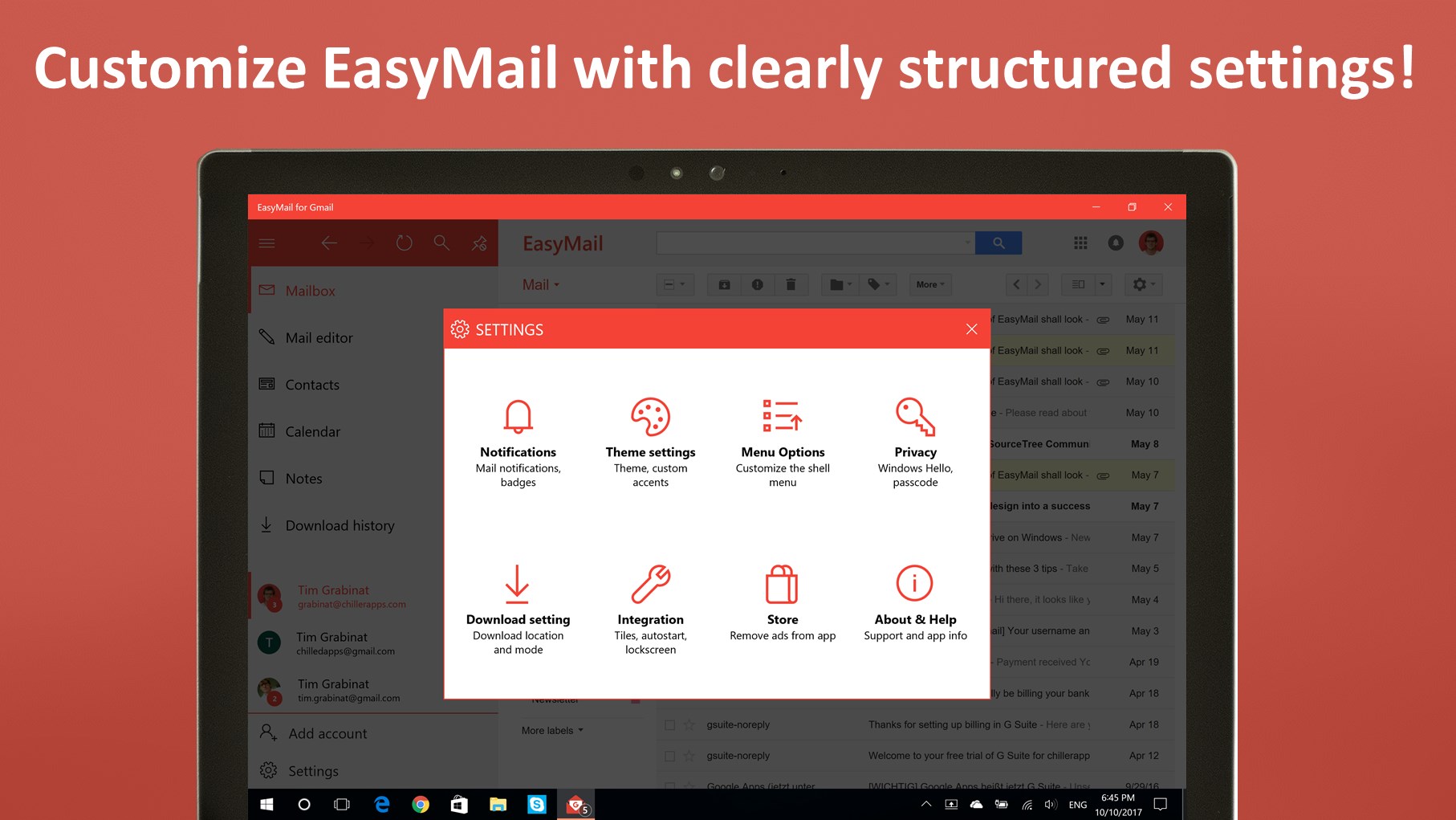Click Add account in the sidebar
The height and width of the screenshot is (820, 1456).
click(373, 733)
